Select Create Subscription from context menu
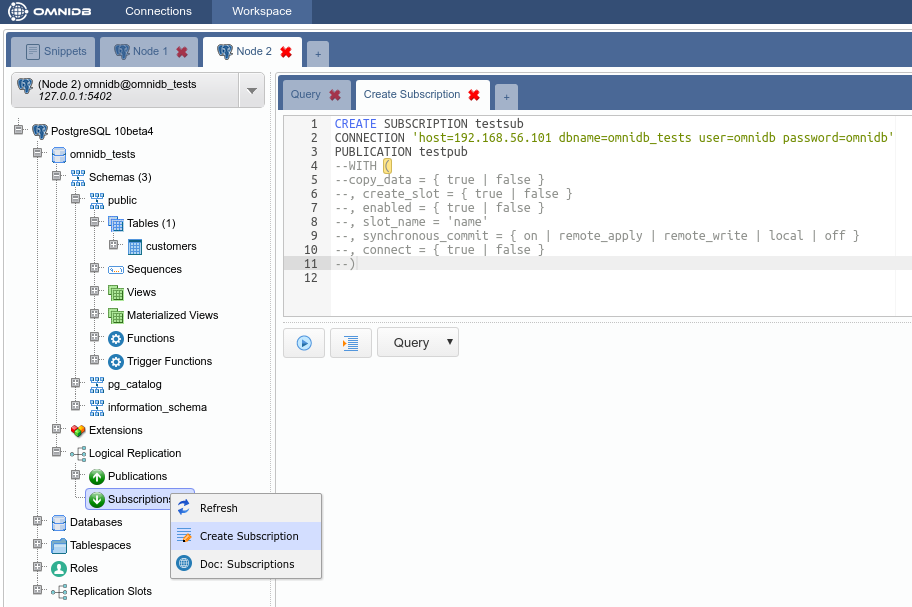Screen dimensions: 912x607 pos(248,537)
